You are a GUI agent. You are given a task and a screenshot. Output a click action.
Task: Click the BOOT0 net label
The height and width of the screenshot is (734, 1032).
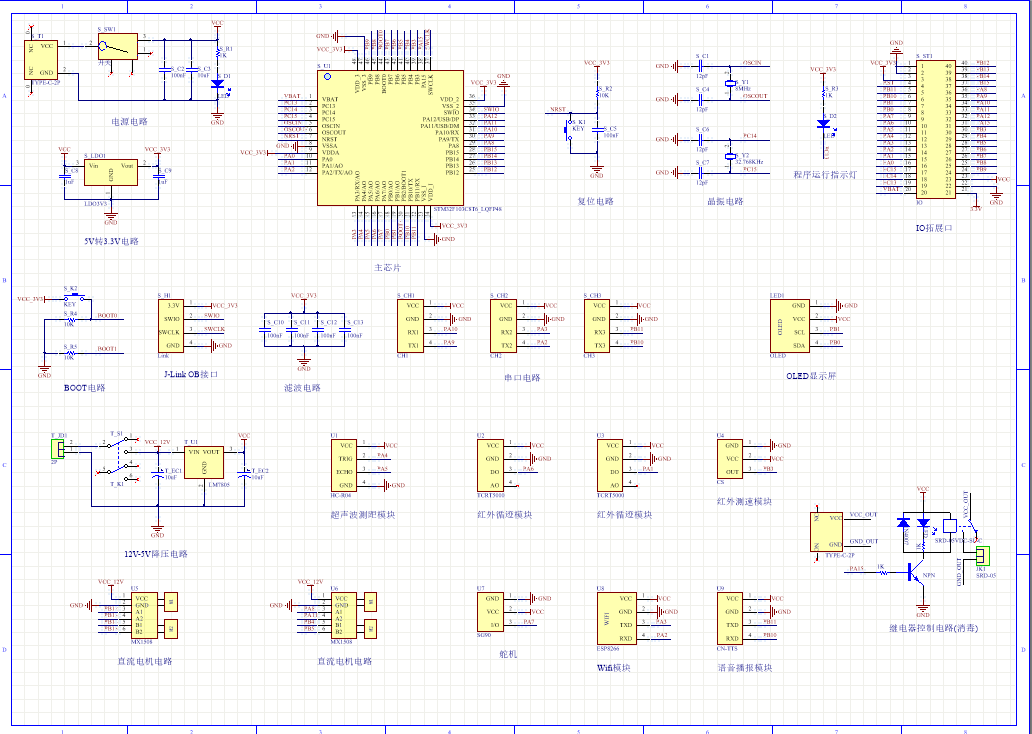coord(107,315)
